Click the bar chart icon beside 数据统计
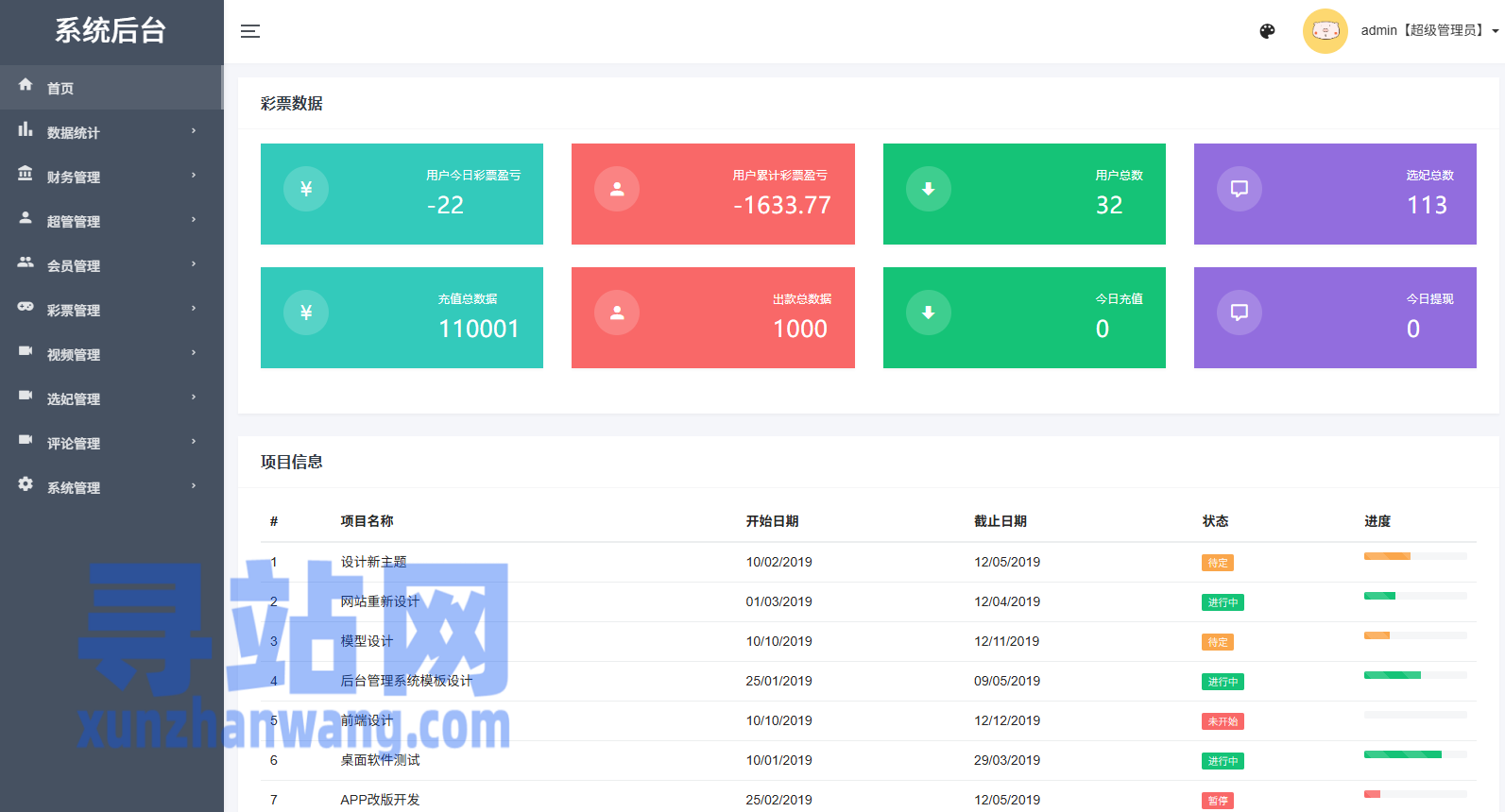1505x812 pixels. click(x=26, y=130)
